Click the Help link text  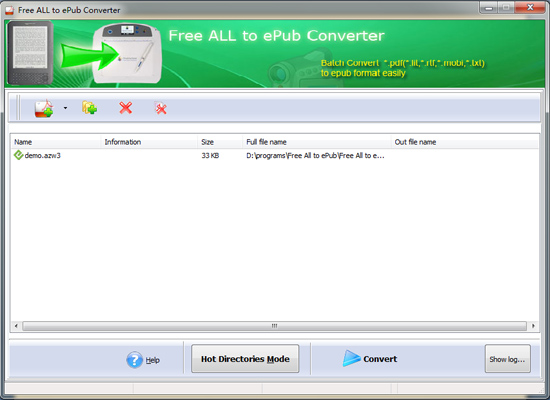(153, 360)
